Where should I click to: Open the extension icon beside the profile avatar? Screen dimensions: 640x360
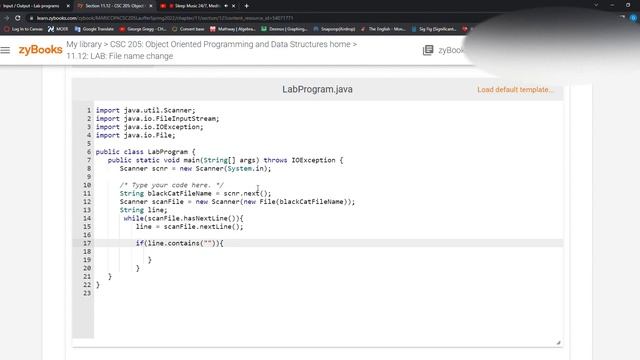[622, 18]
